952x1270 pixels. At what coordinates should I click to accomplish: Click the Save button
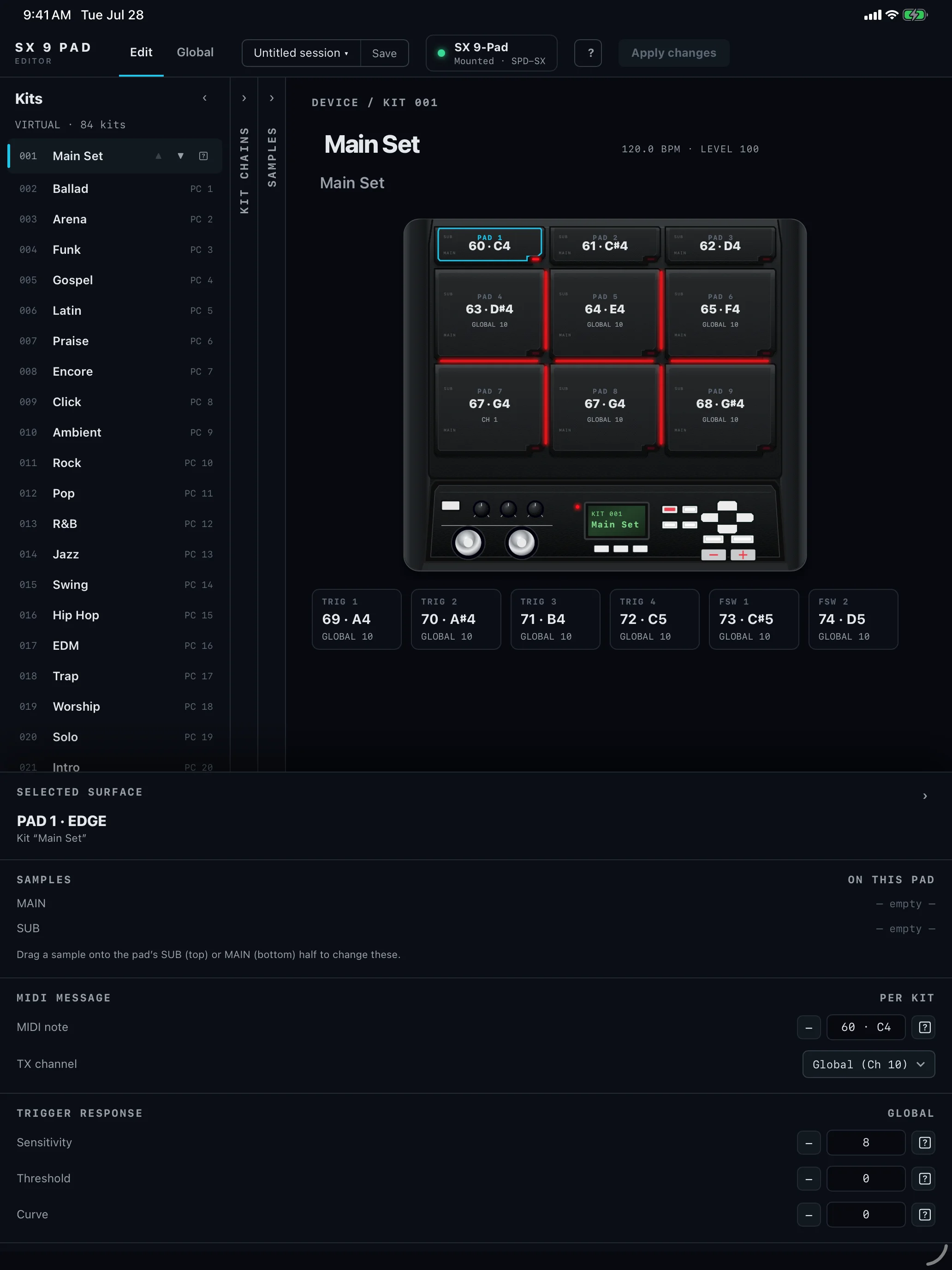384,53
